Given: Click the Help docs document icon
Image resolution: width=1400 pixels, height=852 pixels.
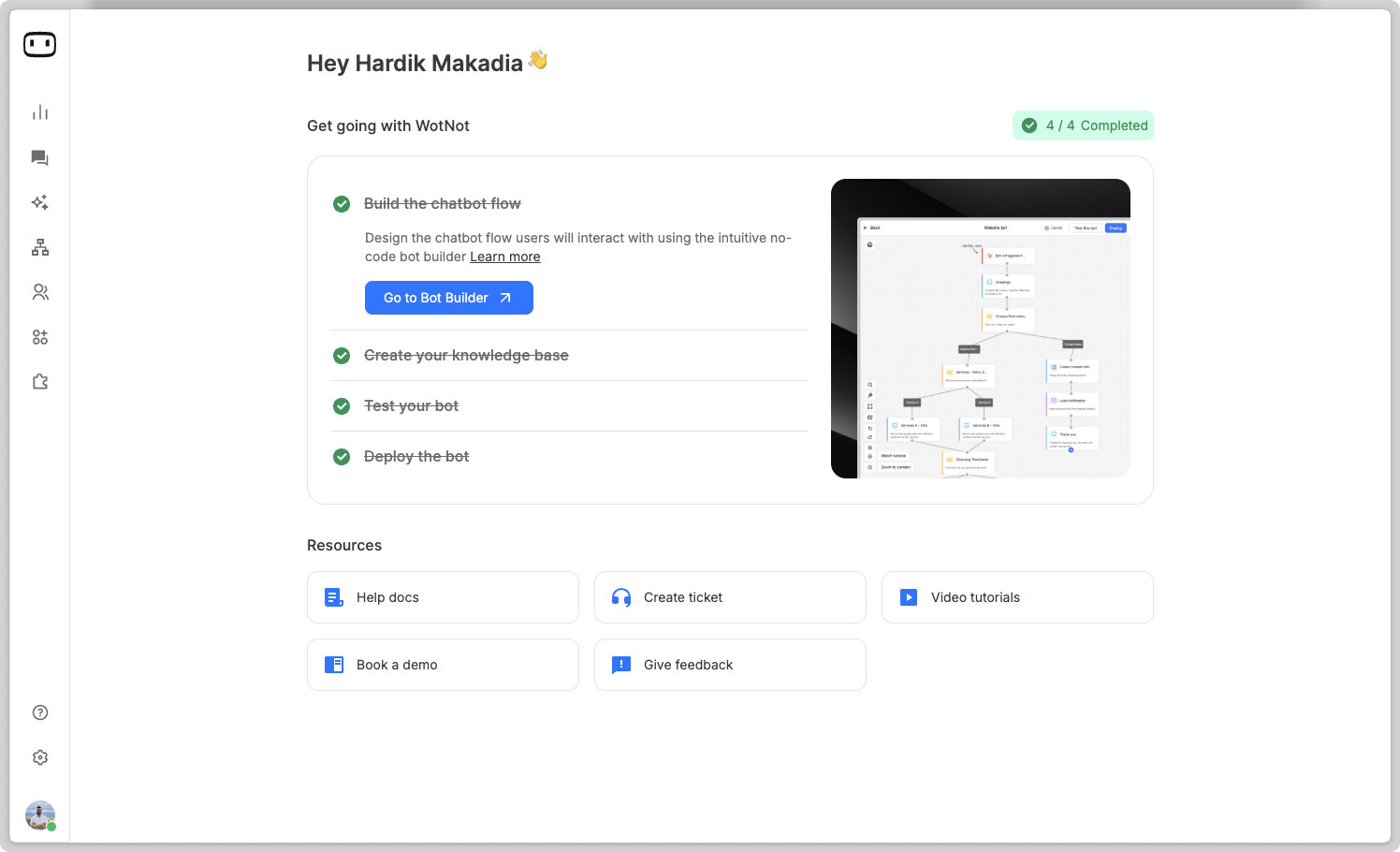Looking at the screenshot, I should pyautogui.click(x=334, y=597).
